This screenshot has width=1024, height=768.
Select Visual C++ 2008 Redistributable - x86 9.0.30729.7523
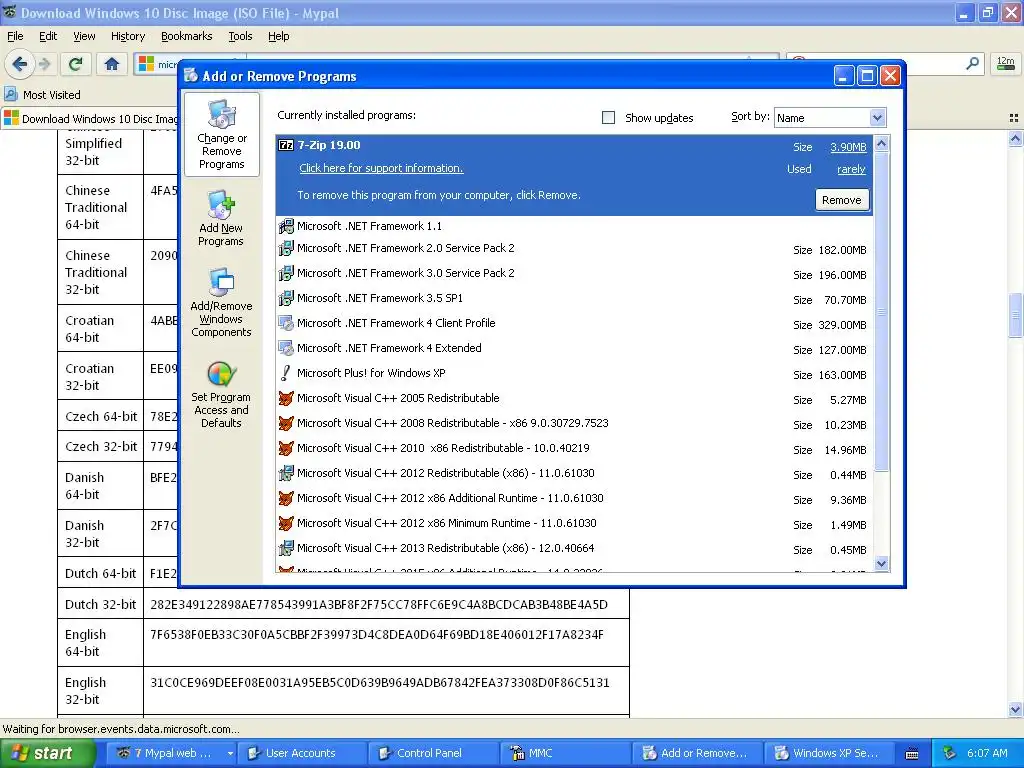point(575,424)
